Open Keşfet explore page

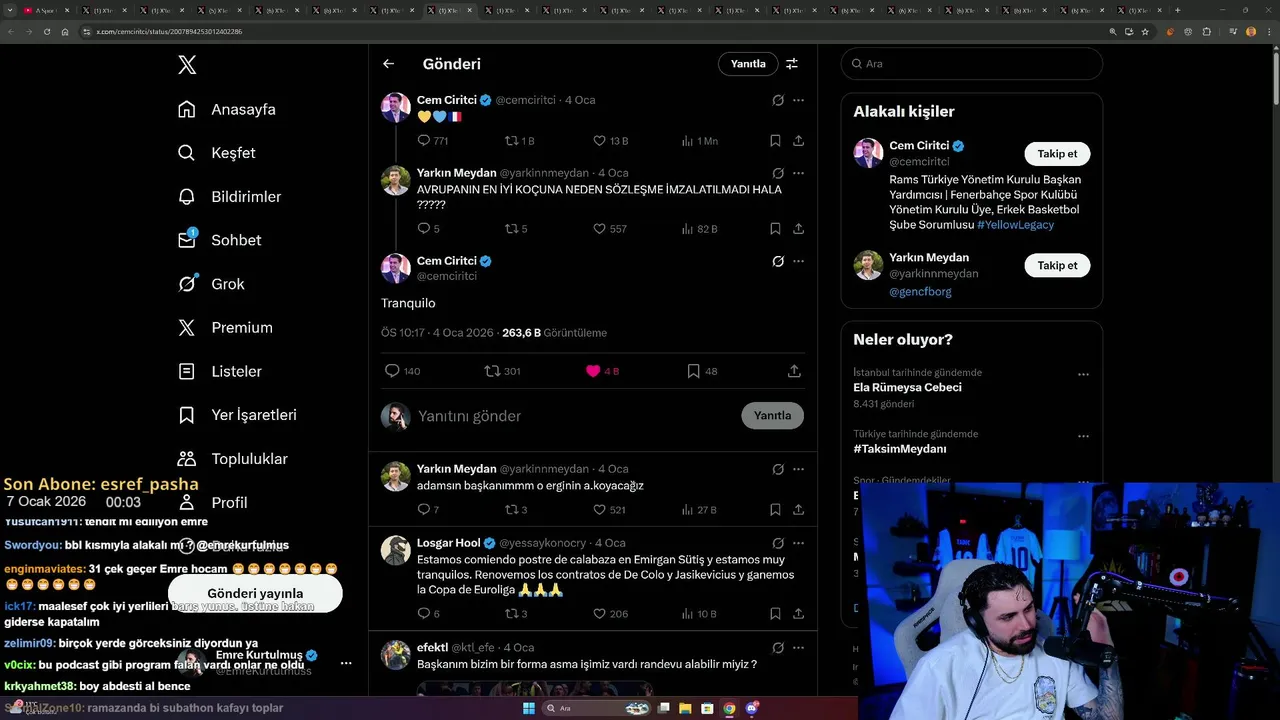point(216,153)
